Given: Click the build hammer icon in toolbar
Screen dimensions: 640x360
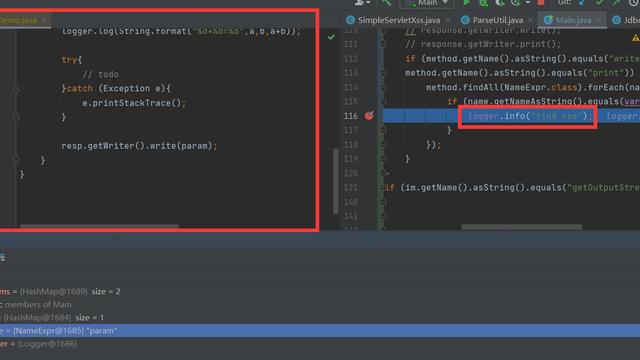Looking at the screenshot, I should pyautogui.click(x=386, y=2).
